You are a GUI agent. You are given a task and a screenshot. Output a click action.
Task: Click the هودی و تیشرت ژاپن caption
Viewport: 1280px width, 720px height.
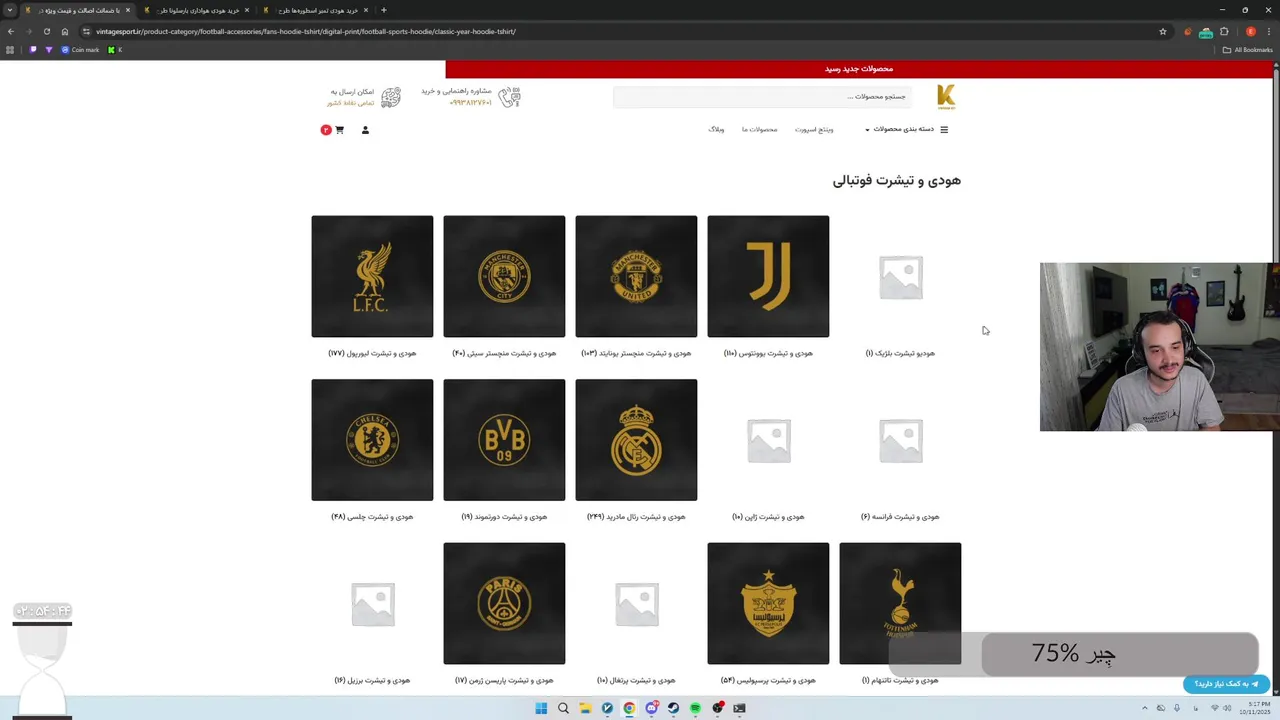coord(768,517)
